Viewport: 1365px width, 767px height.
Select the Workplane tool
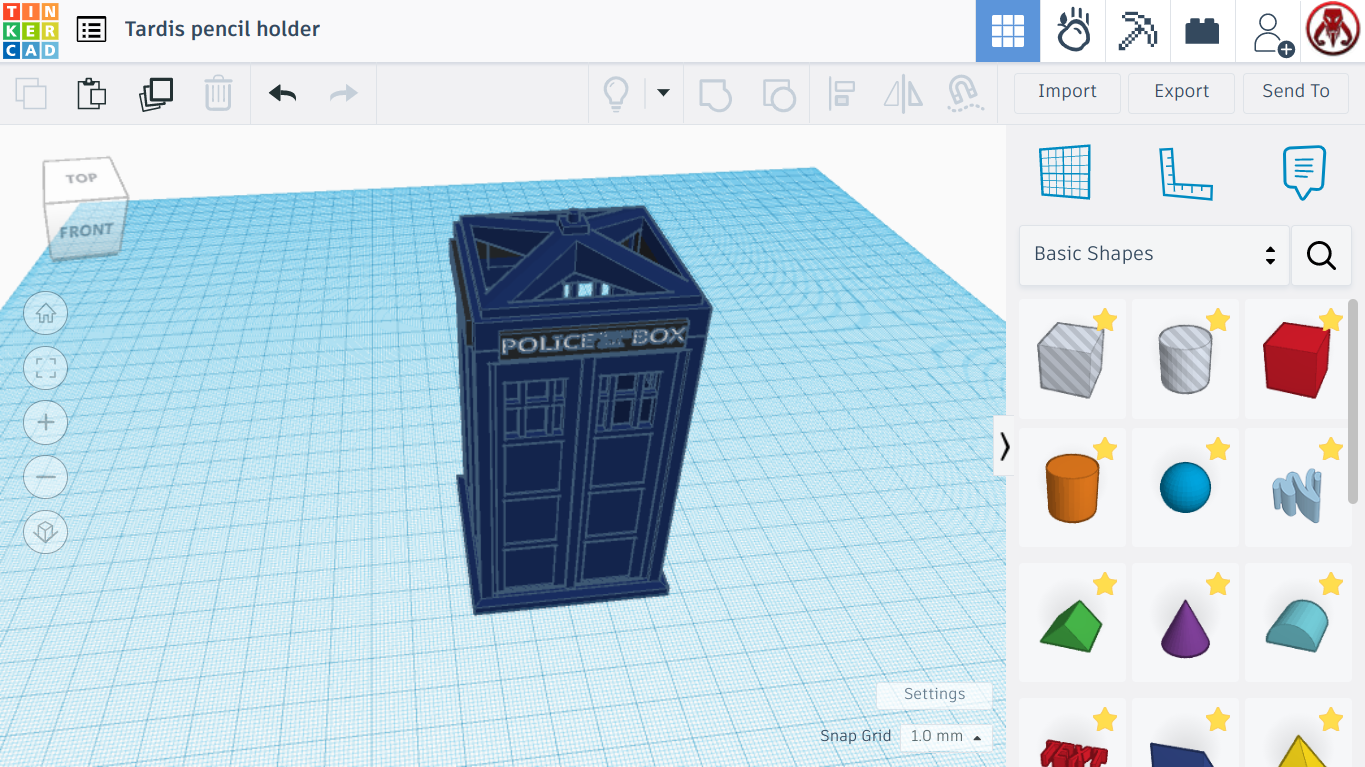point(1065,172)
